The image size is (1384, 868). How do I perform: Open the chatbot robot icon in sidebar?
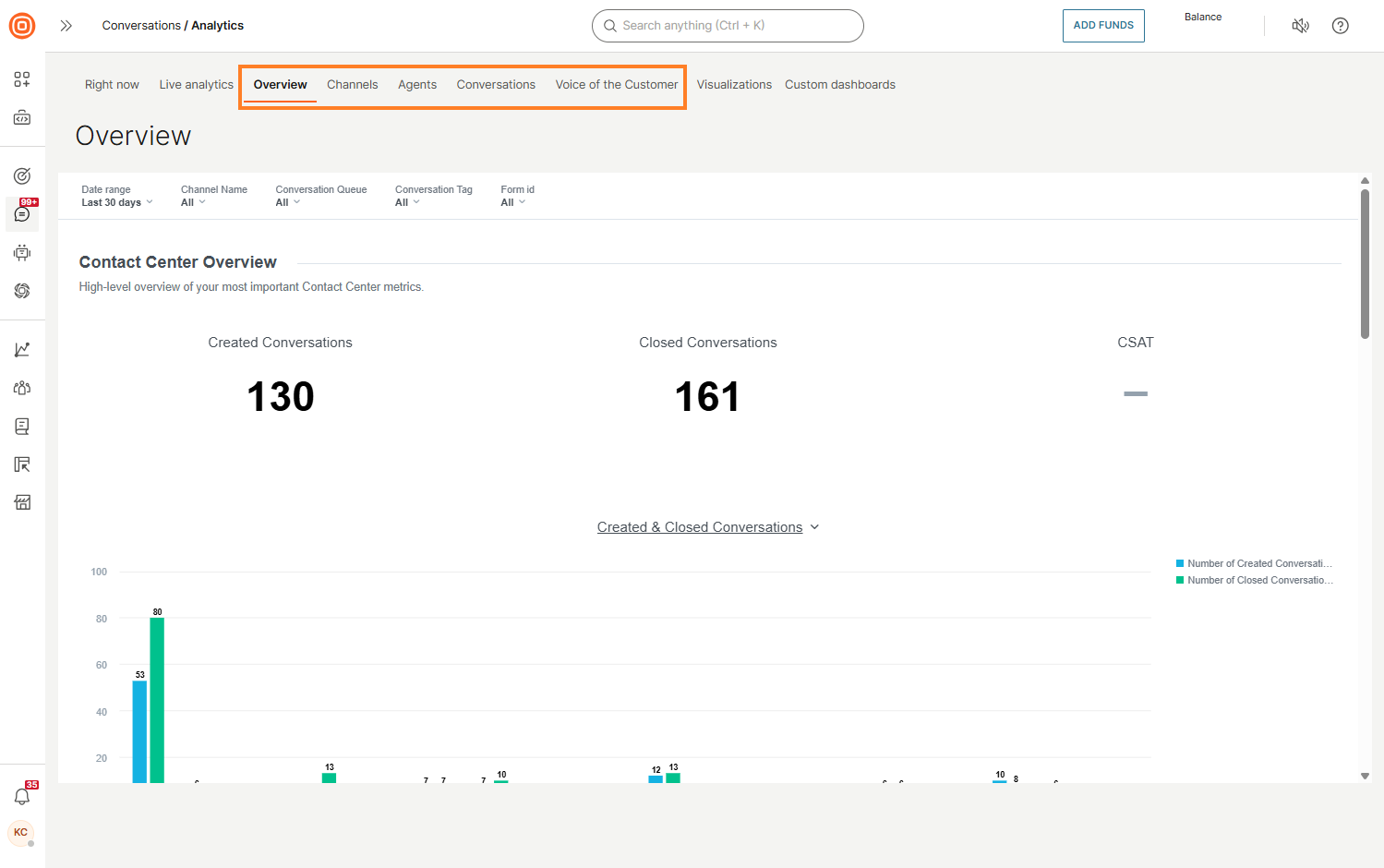(x=21, y=252)
